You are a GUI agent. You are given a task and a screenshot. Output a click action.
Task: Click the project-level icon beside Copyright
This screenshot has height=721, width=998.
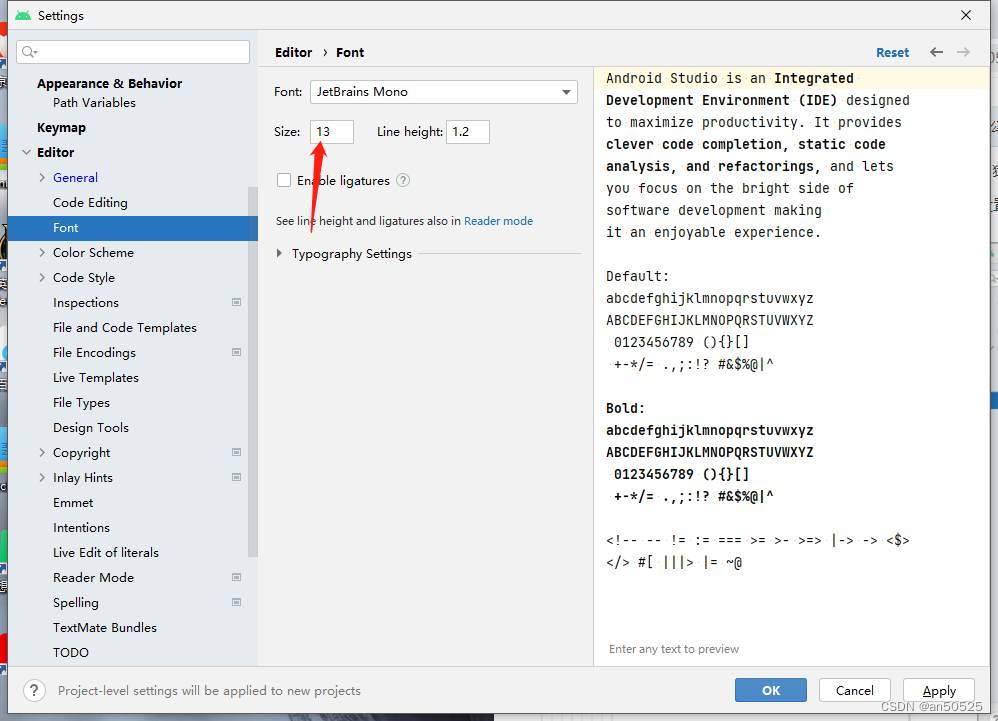237,452
